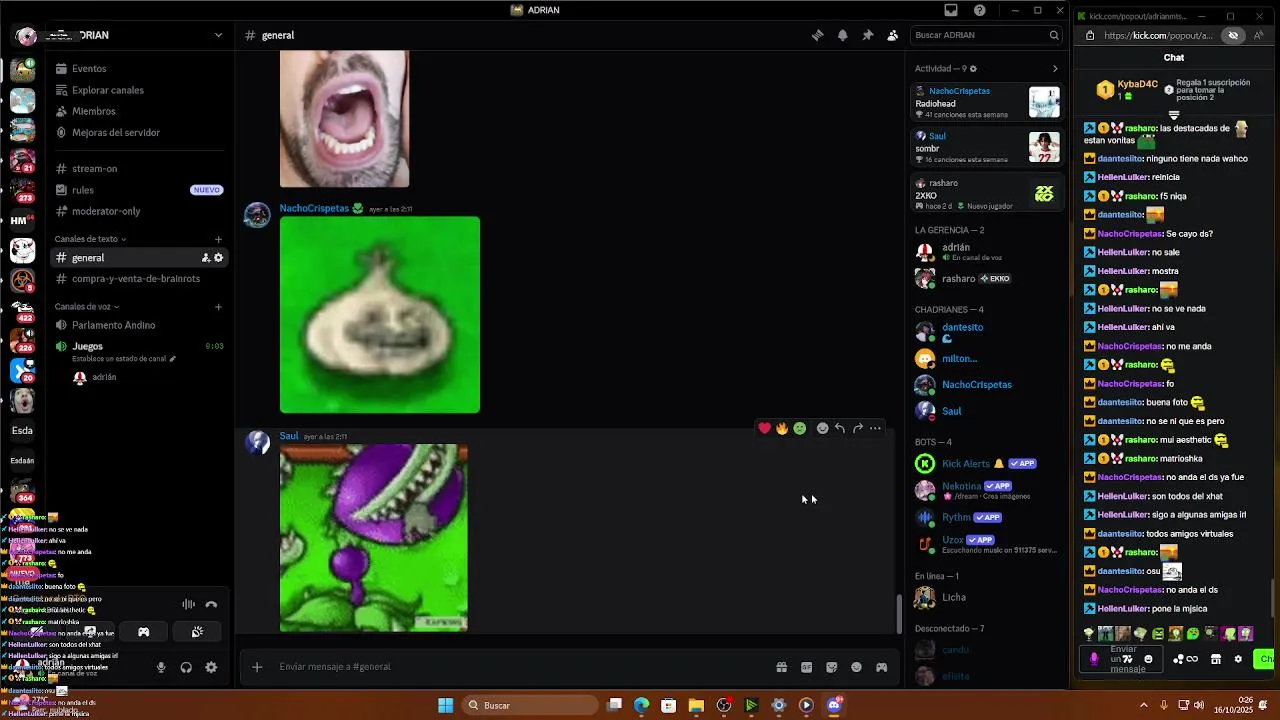This screenshot has width=1280, height=720.
Task: Mute microphone in Discord user panel
Action: (x=161, y=667)
